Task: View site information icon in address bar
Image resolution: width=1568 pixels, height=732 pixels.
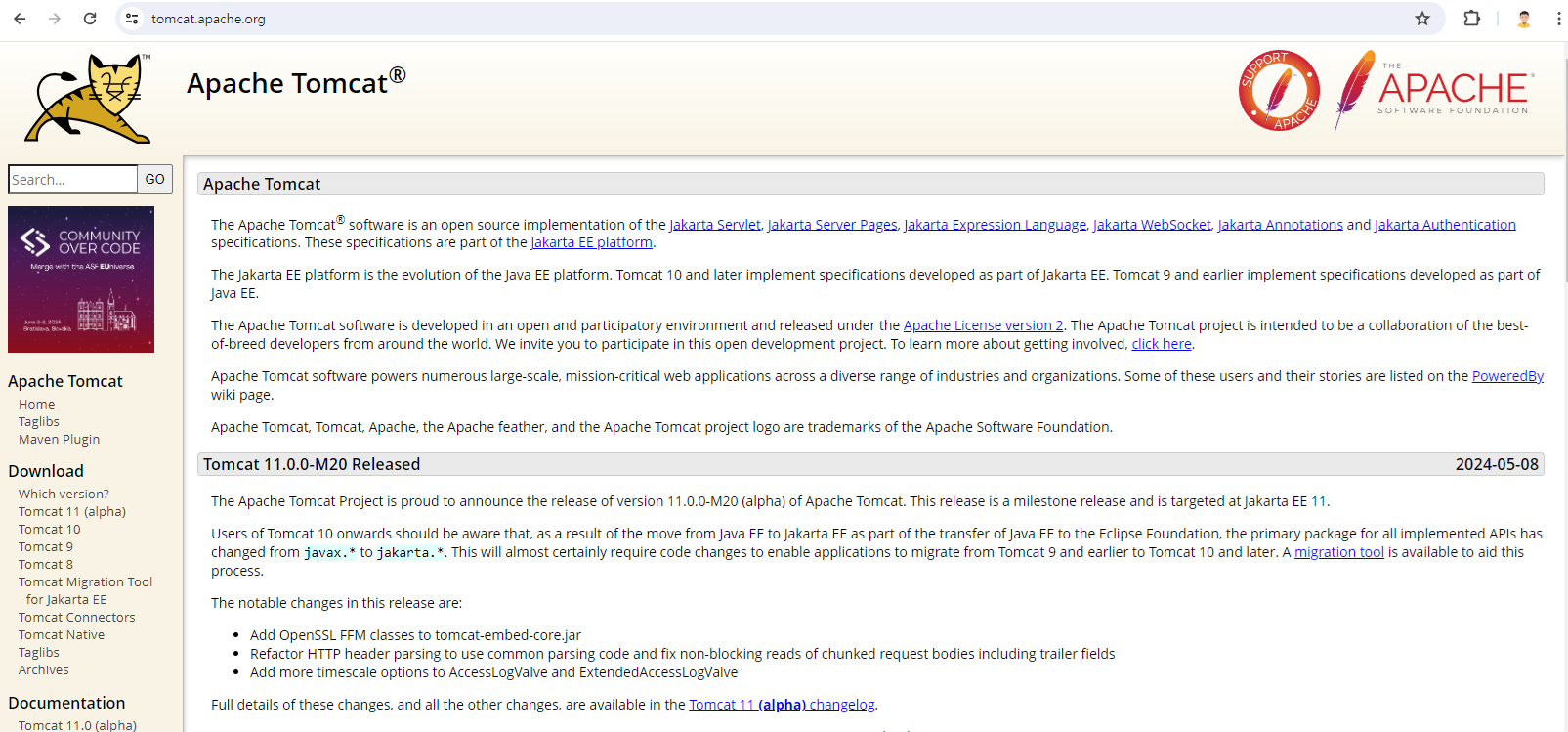Action: 133,19
